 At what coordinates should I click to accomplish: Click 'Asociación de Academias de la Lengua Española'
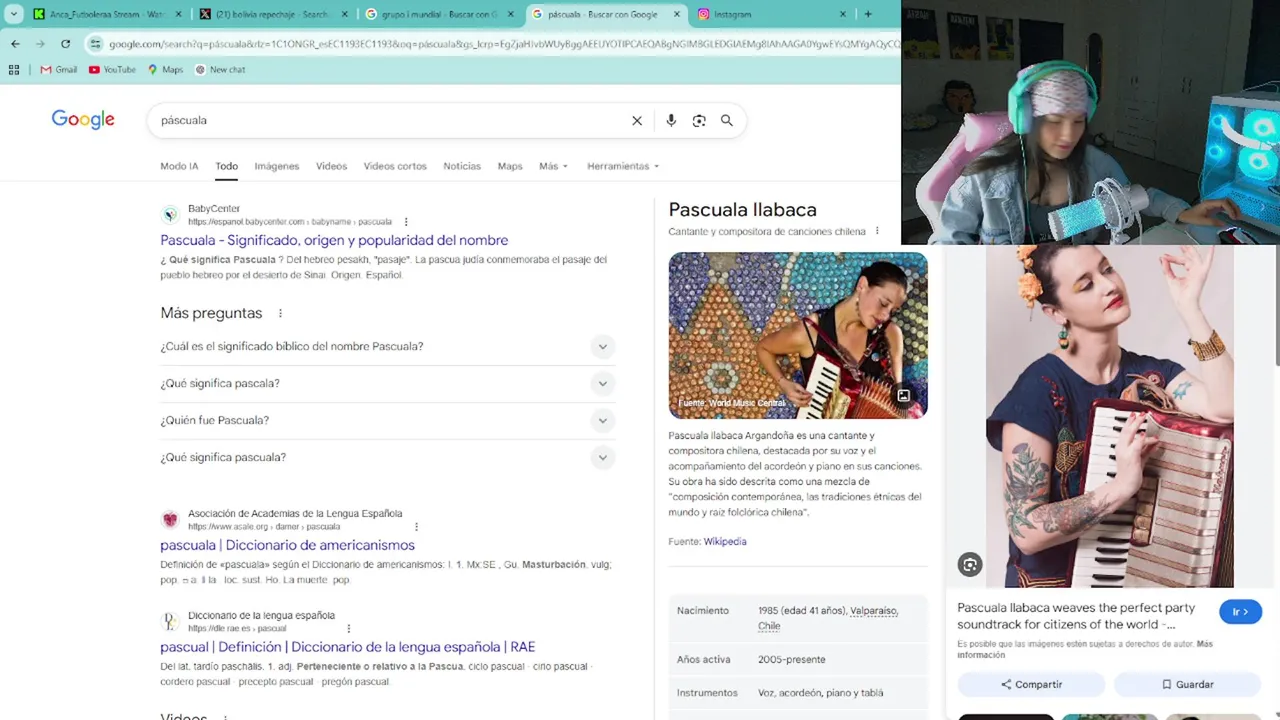click(295, 514)
